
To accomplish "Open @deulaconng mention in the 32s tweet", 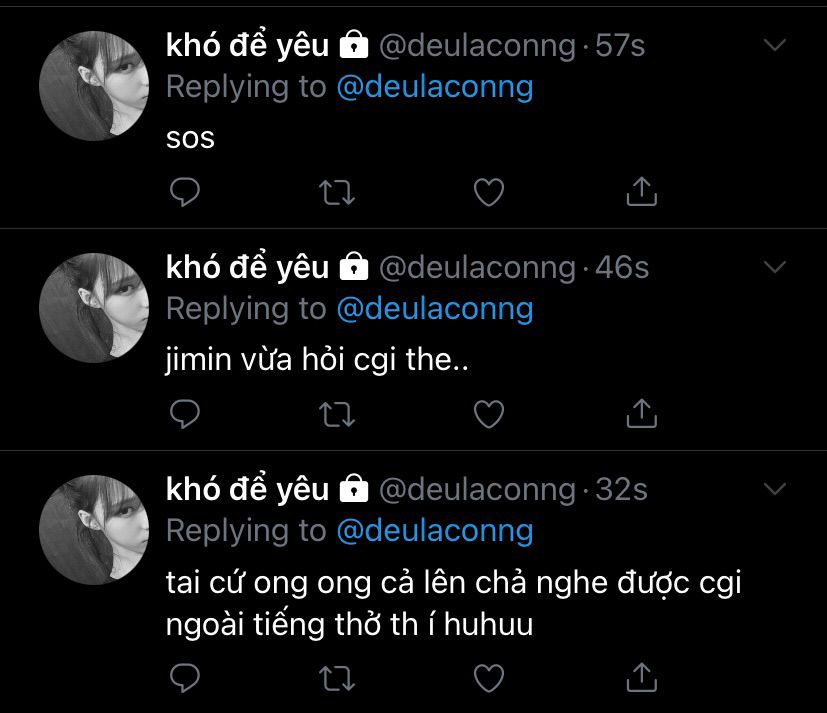I will point(435,532).
